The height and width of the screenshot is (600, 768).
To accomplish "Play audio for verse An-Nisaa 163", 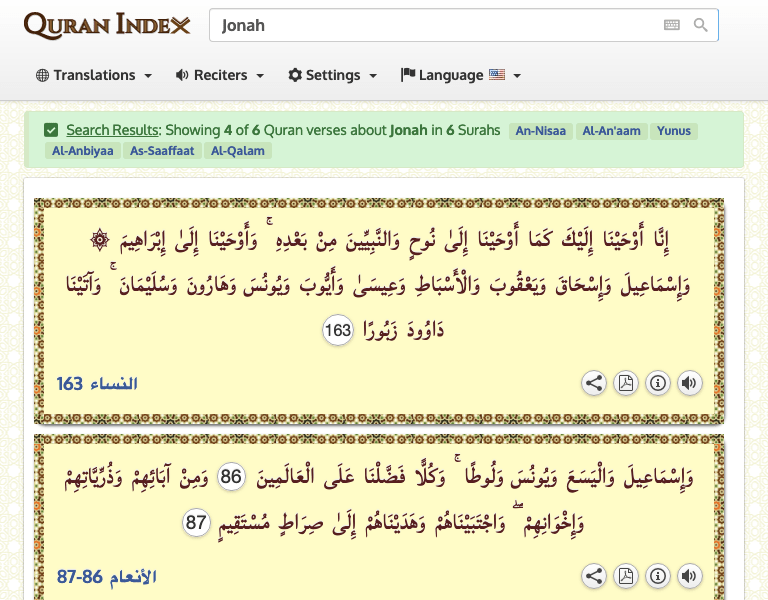I will (688, 383).
